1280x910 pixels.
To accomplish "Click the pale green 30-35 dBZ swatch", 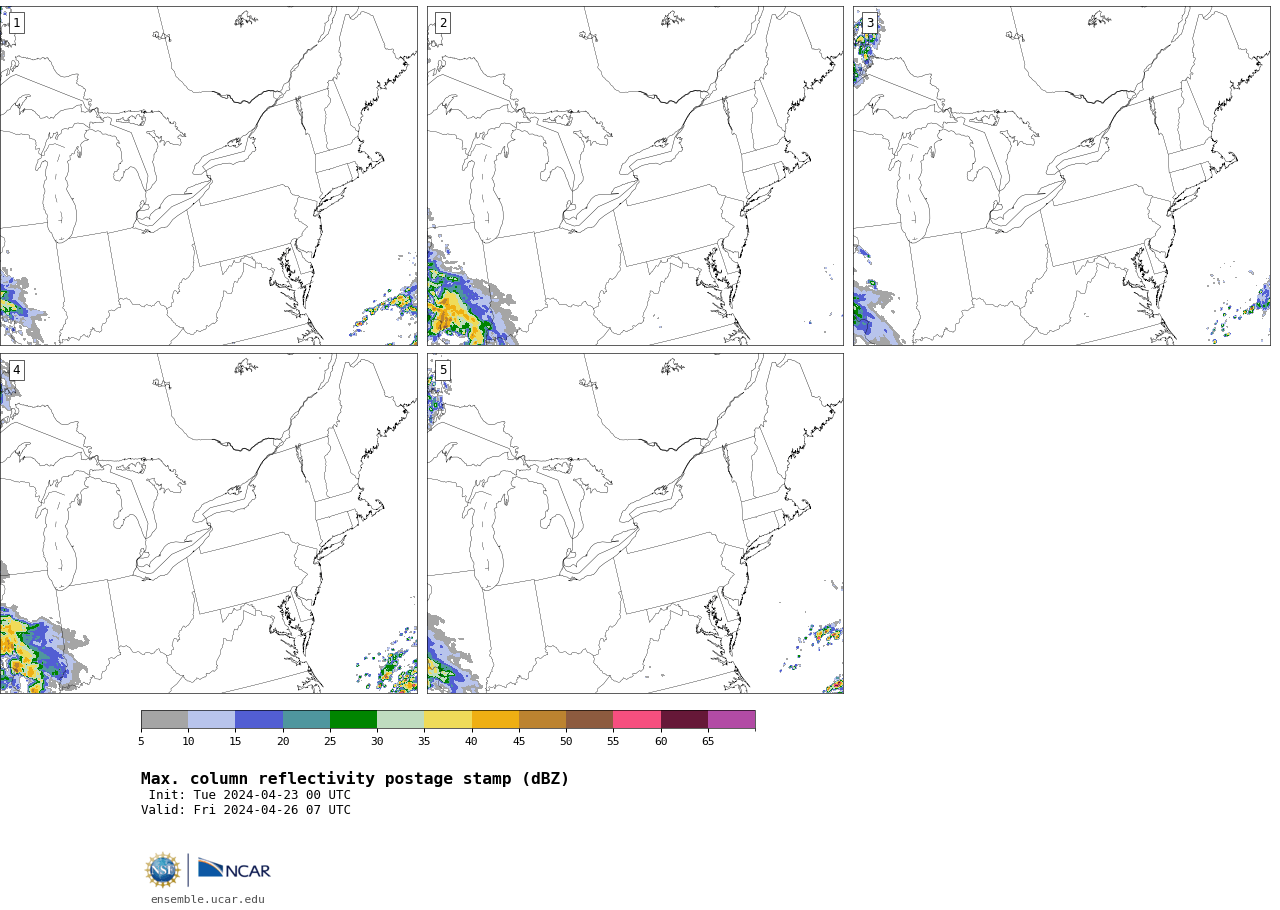I will click(400, 720).
